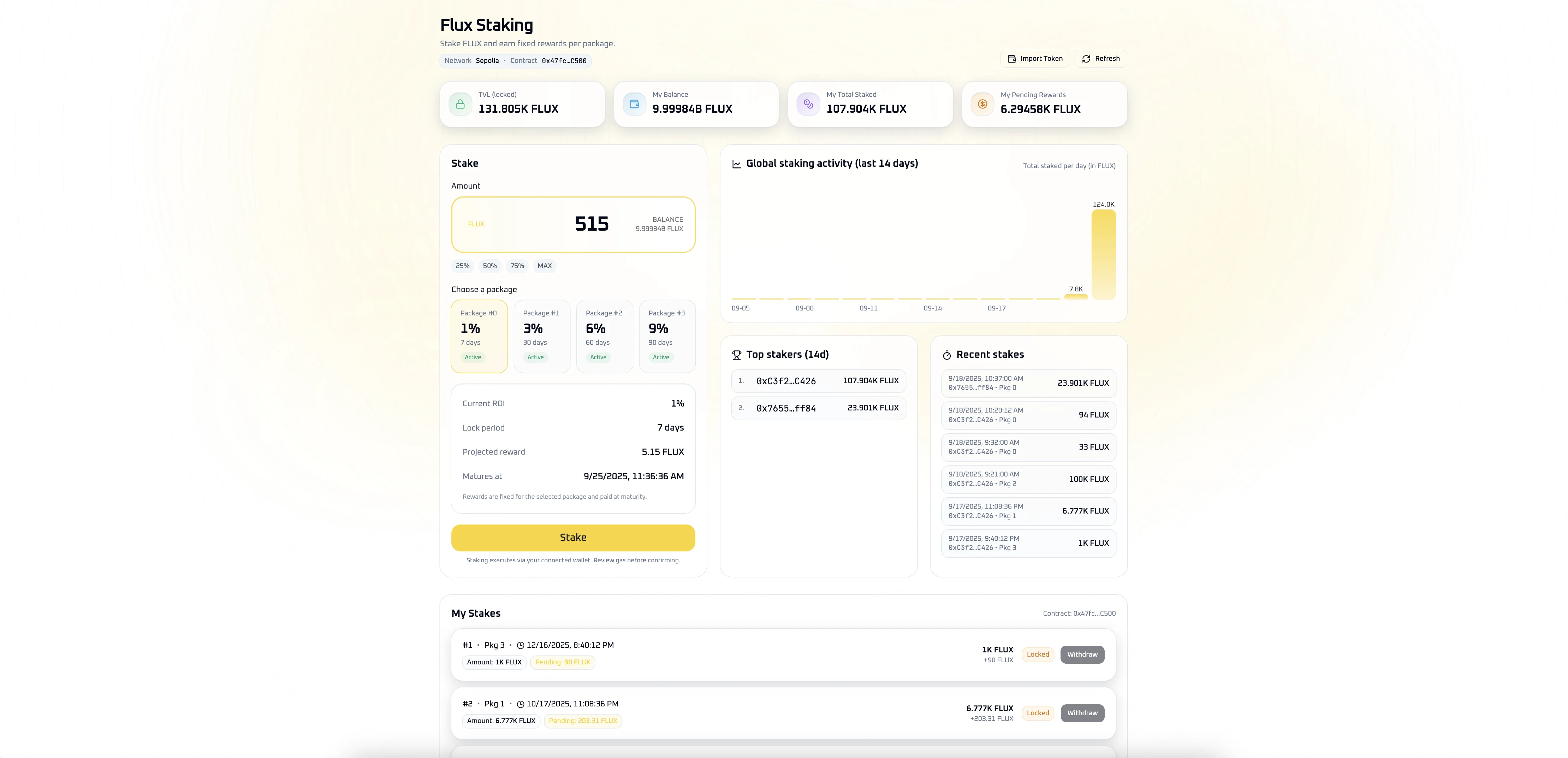Refresh the staking data

click(x=1100, y=58)
